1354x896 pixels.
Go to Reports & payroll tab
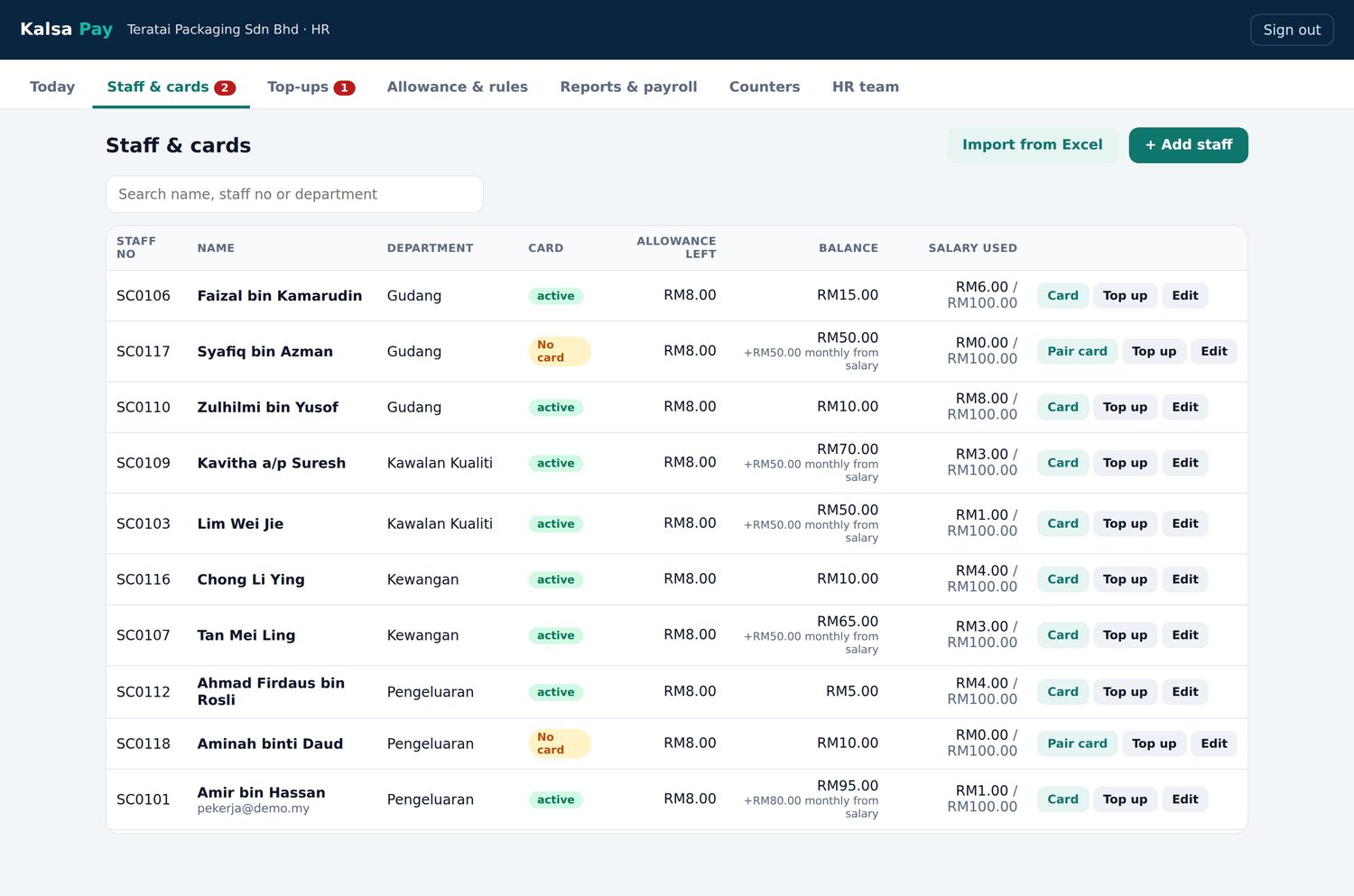point(628,87)
